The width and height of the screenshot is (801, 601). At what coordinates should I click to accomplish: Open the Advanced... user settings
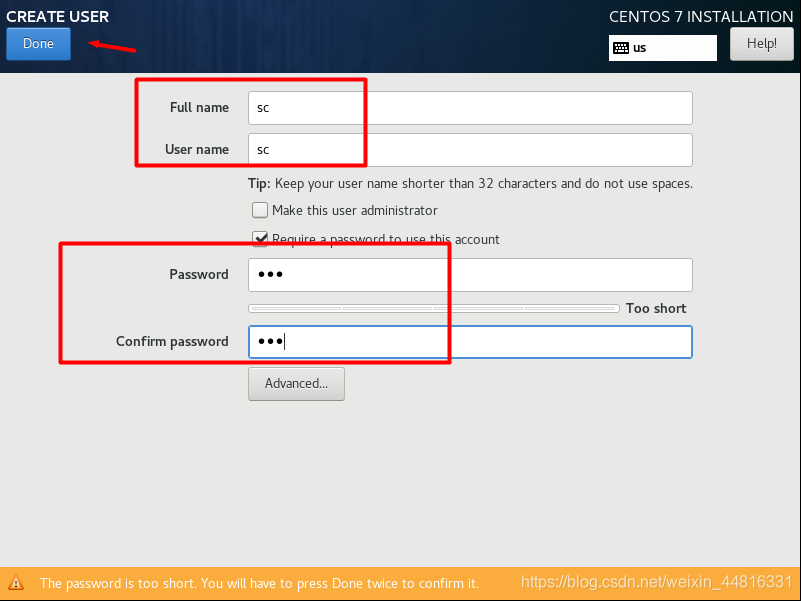(x=296, y=384)
